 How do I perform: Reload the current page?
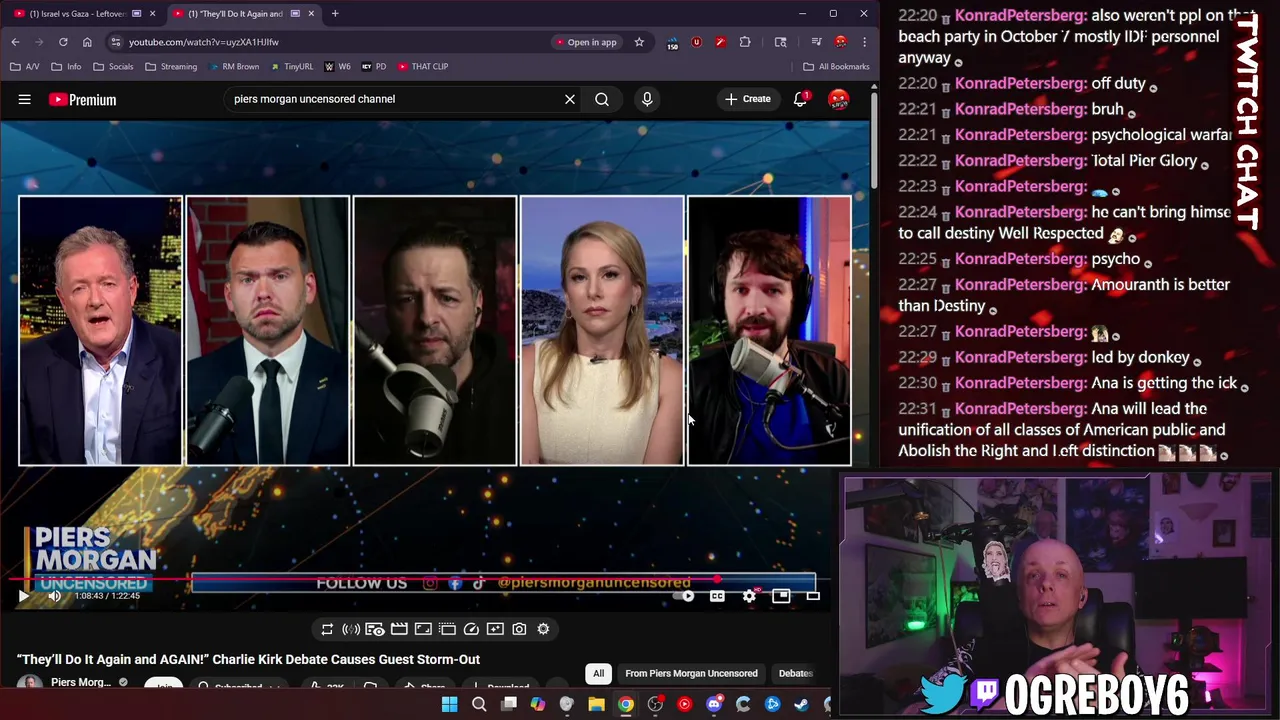(x=63, y=42)
